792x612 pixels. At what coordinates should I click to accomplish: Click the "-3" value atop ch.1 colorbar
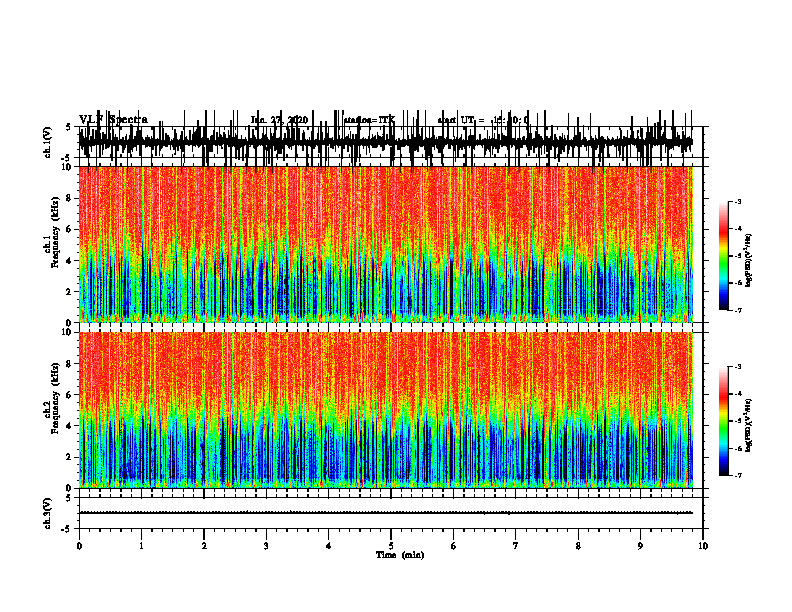(738, 201)
